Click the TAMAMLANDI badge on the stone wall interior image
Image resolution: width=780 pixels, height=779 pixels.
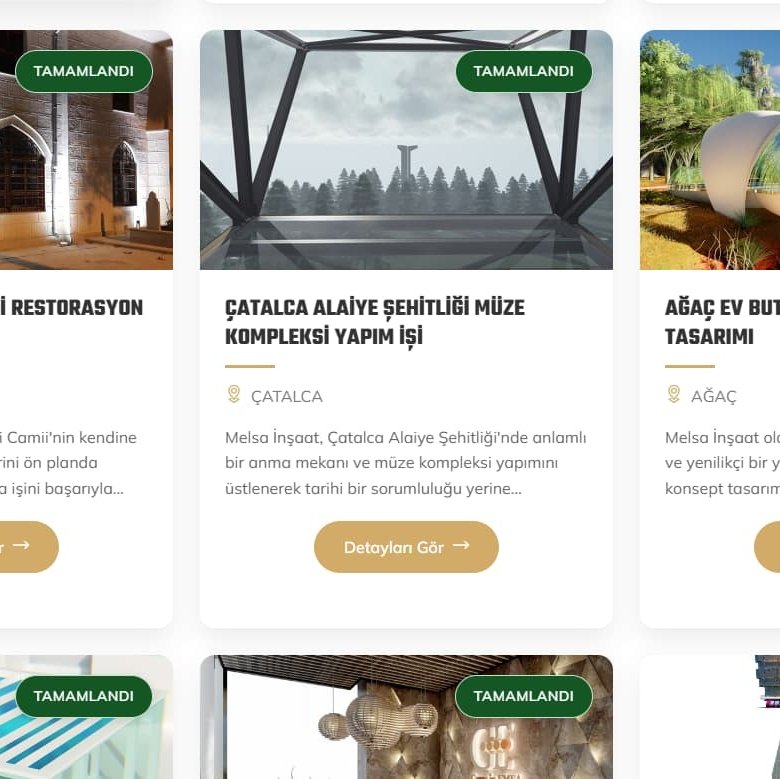click(524, 696)
